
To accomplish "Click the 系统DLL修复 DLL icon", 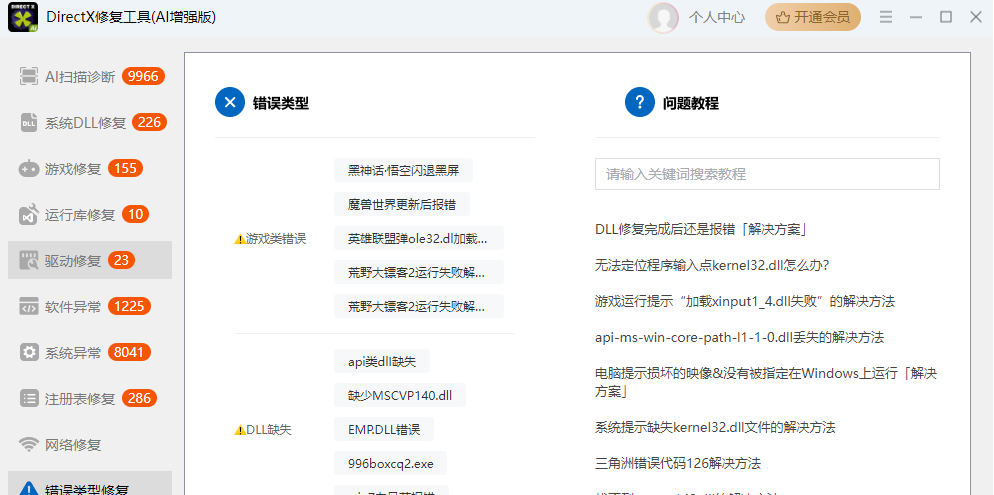I will (x=29, y=122).
